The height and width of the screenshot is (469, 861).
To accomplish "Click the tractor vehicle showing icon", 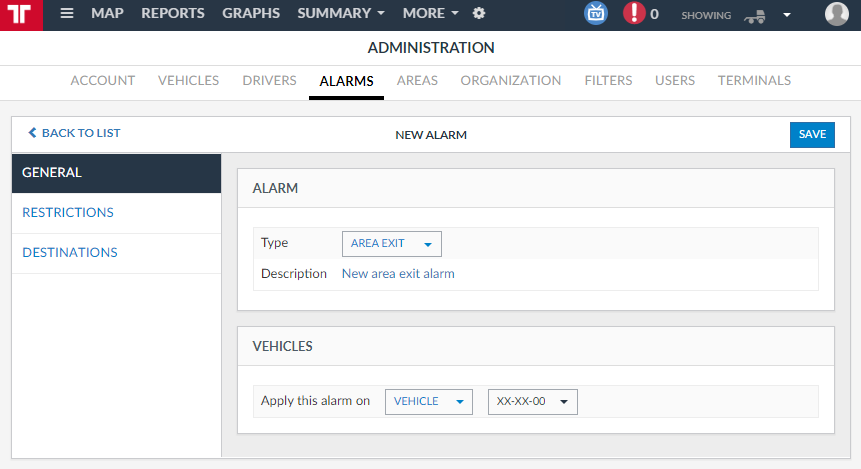I will [x=755, y=16].
